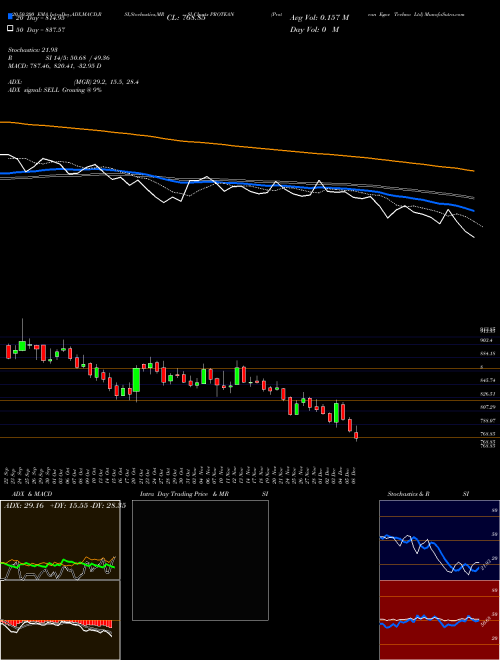Click the 'ADX: 29.16 +DY: 15.55 -DY: 28.35' readout
Screen dimensions: 500x660
(x=65, y=506)
